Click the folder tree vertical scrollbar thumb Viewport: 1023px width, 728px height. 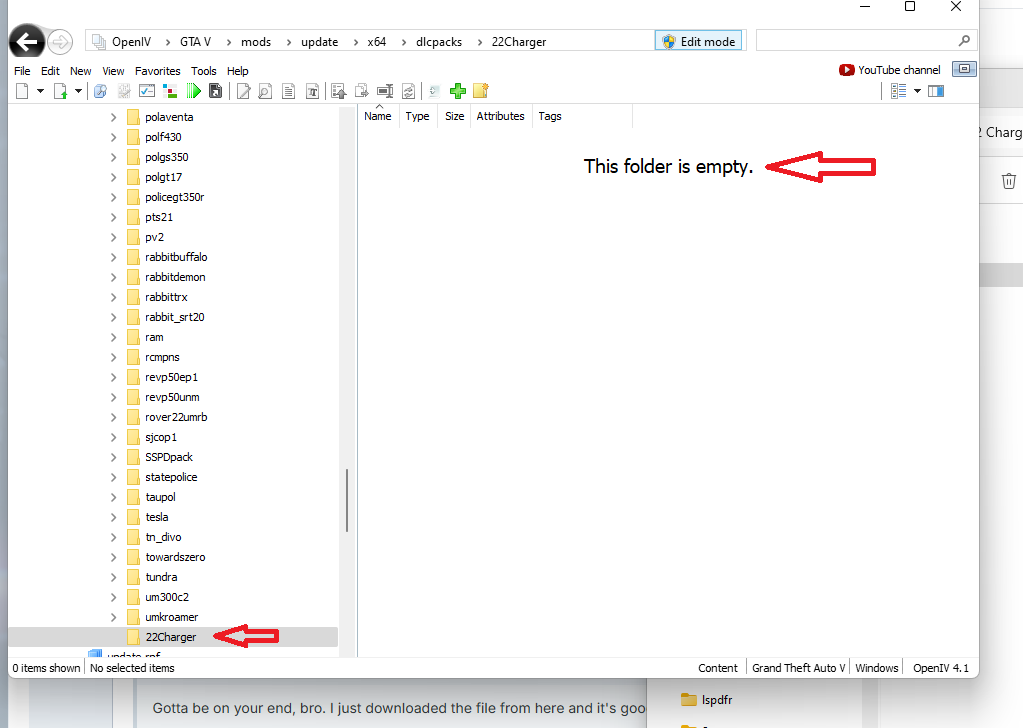[346, 500]
